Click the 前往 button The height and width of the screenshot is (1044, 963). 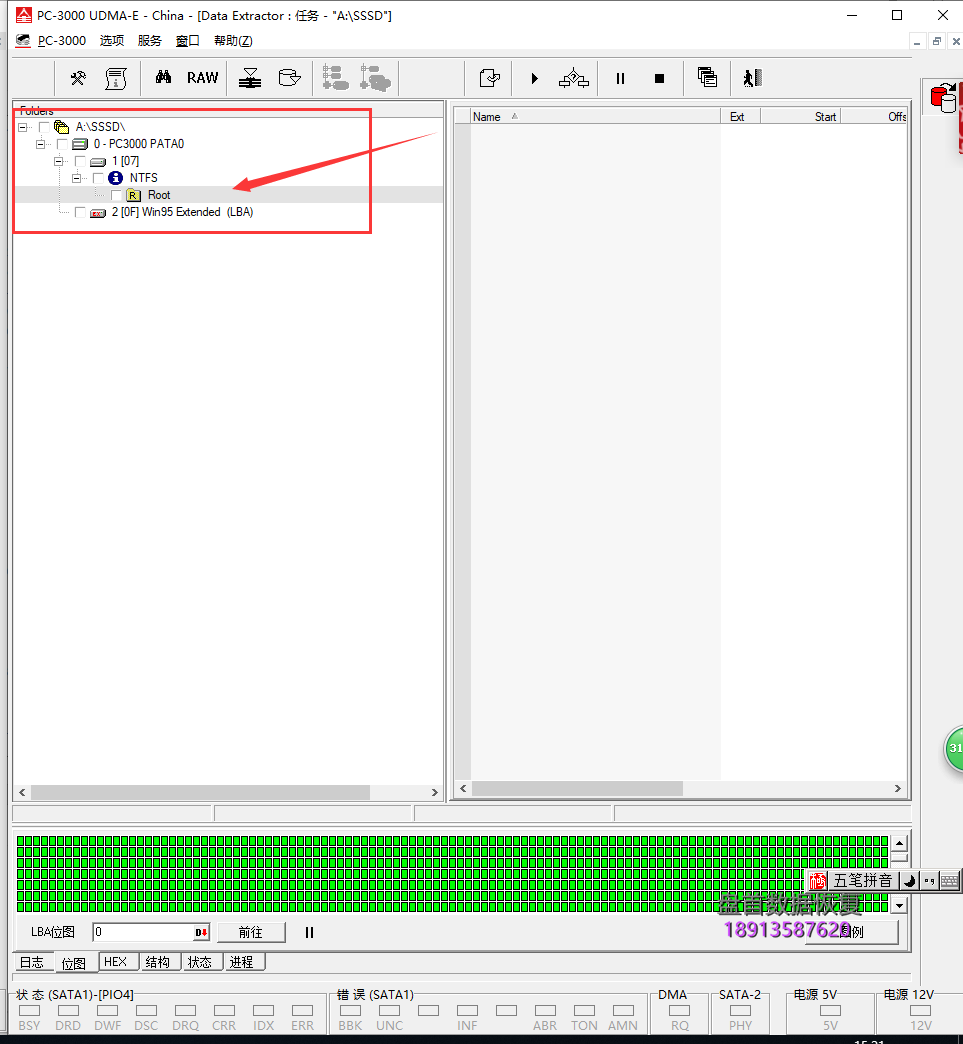pos(250,932)
